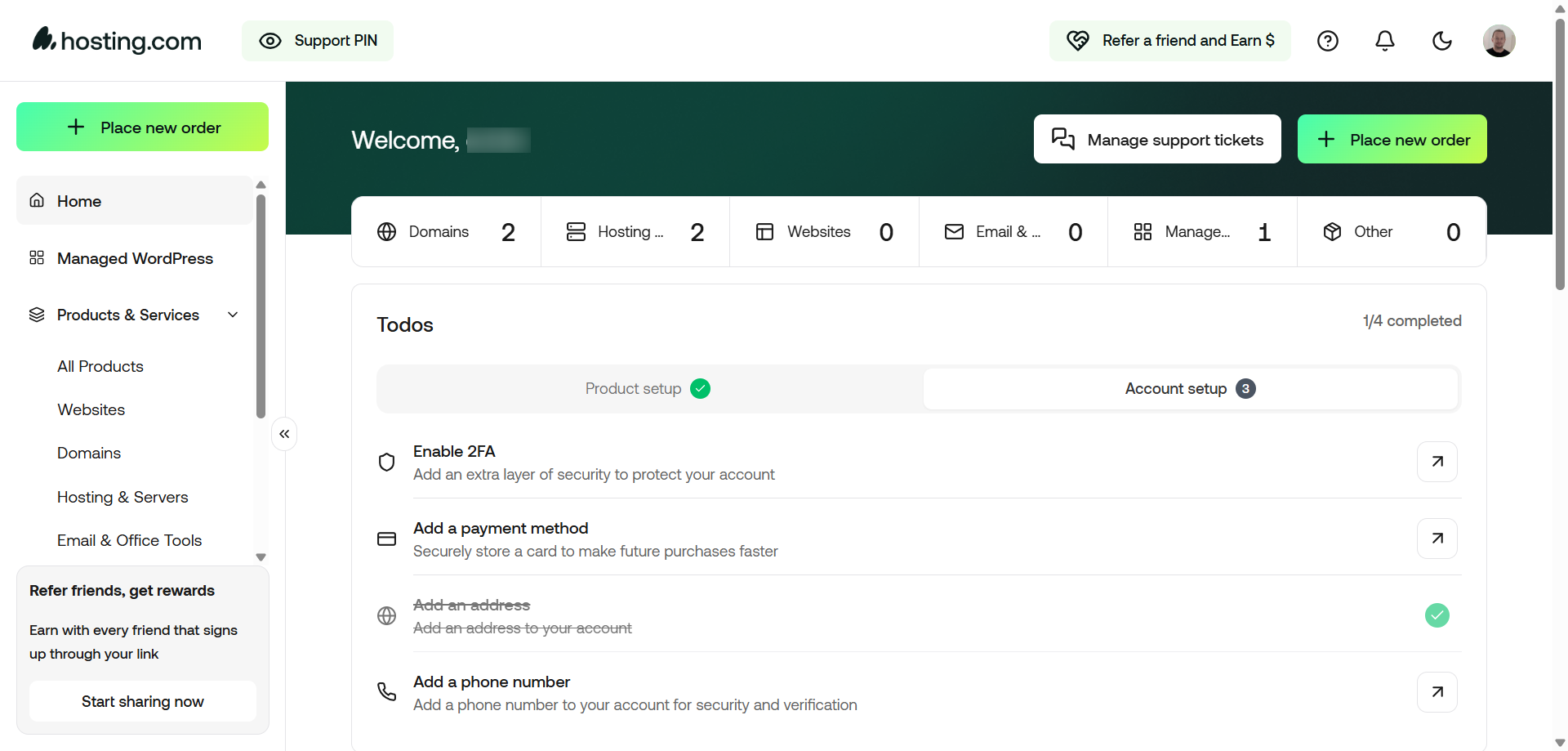Viewport: 1568px width, 751px height.
Task: Click the plus icon in banner order button
Action: 1326,139
